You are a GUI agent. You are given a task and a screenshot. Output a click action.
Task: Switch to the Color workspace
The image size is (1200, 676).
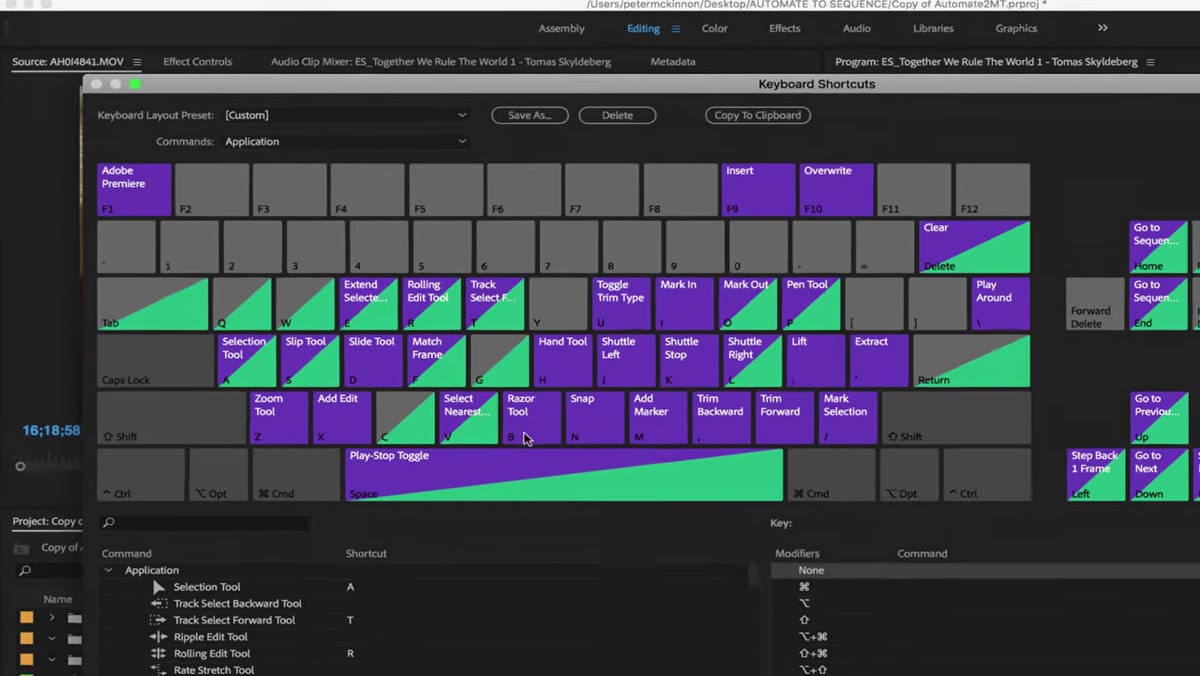coord(714,29)
